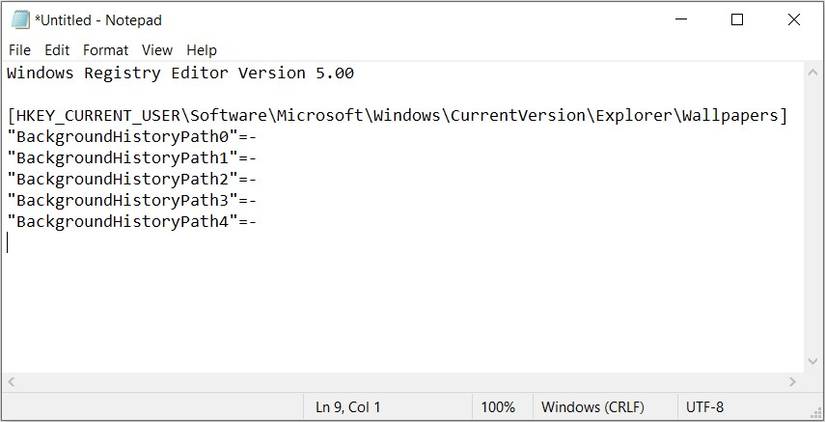Click the horizontal scrollbar left arrow
This screenshot has width=825, height=422.
coord(11,382)
